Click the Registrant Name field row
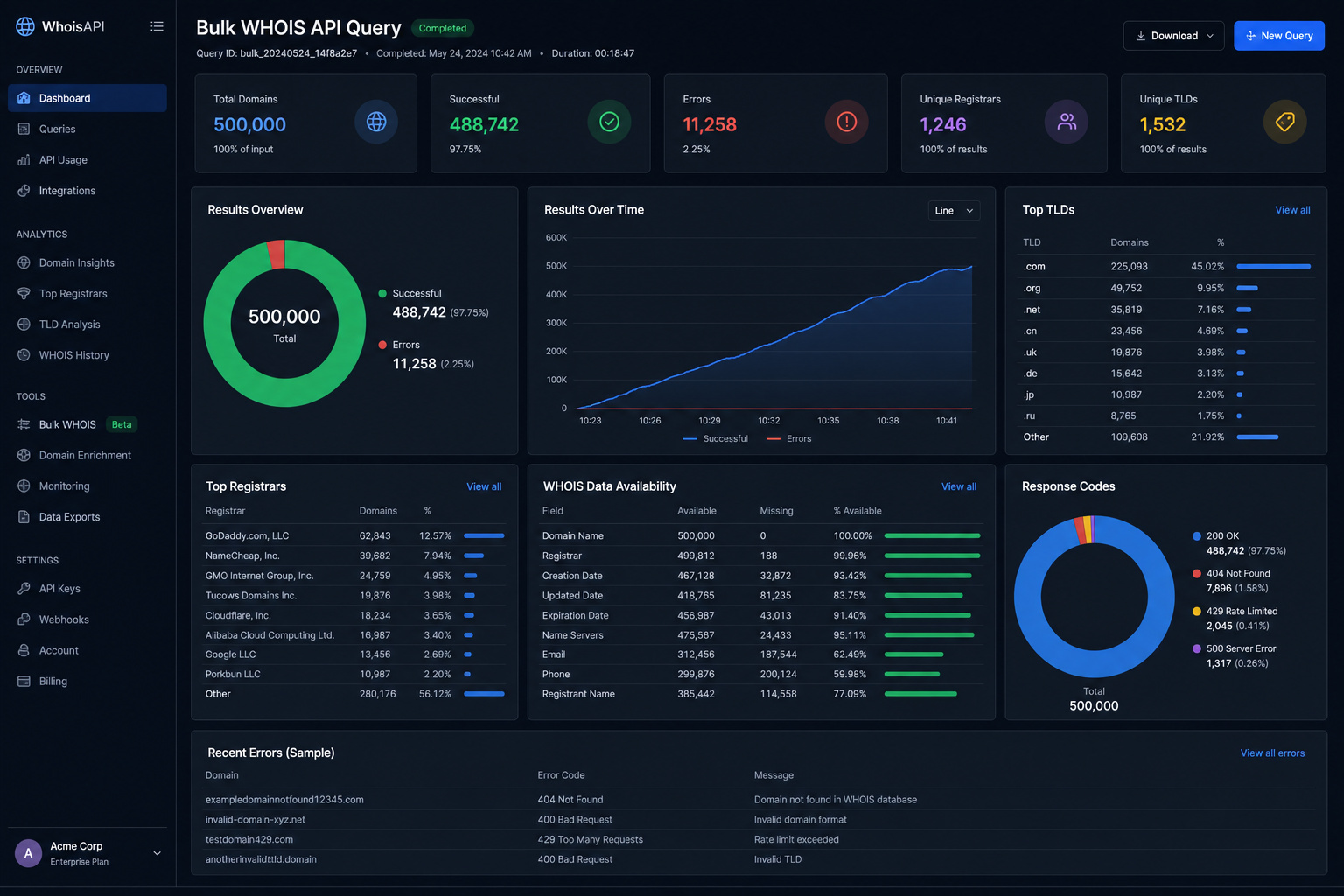The height and width of the screenshot is (896, 1344). coord(760,694)
